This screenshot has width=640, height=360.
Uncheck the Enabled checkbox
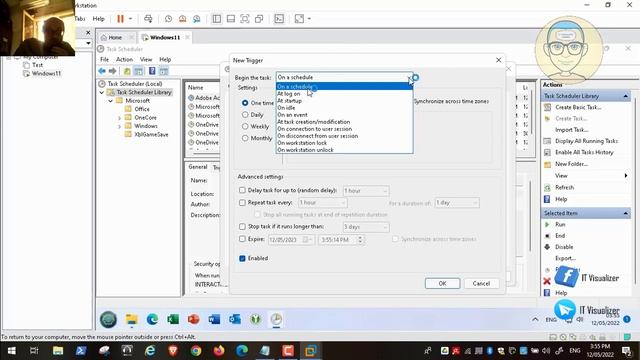point(242,258)
